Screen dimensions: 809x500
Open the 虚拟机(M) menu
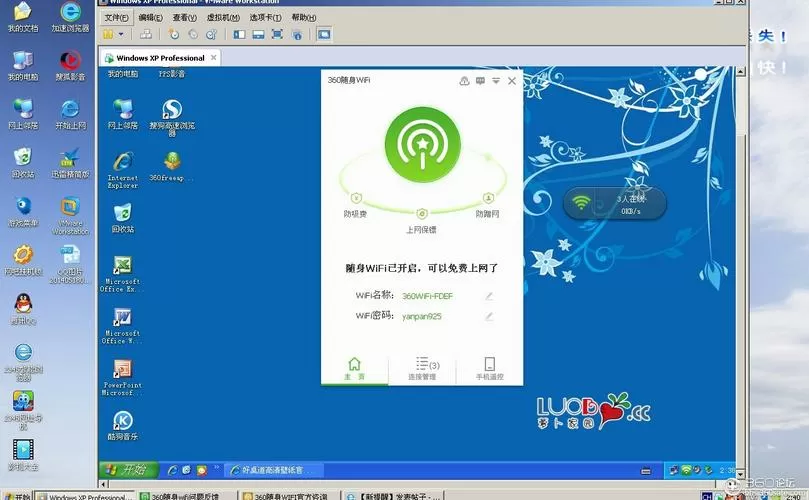(223, 18)
